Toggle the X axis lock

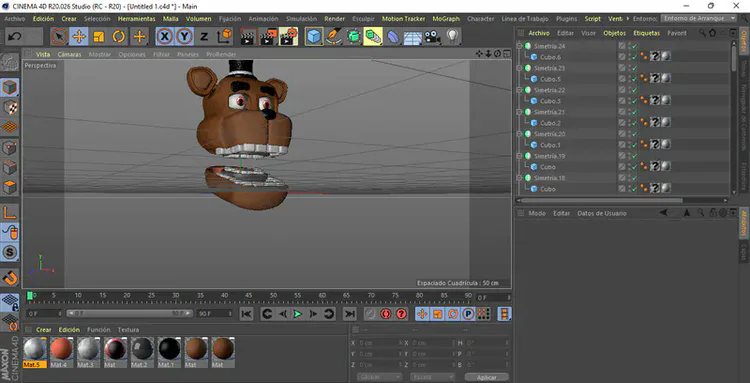165,36
